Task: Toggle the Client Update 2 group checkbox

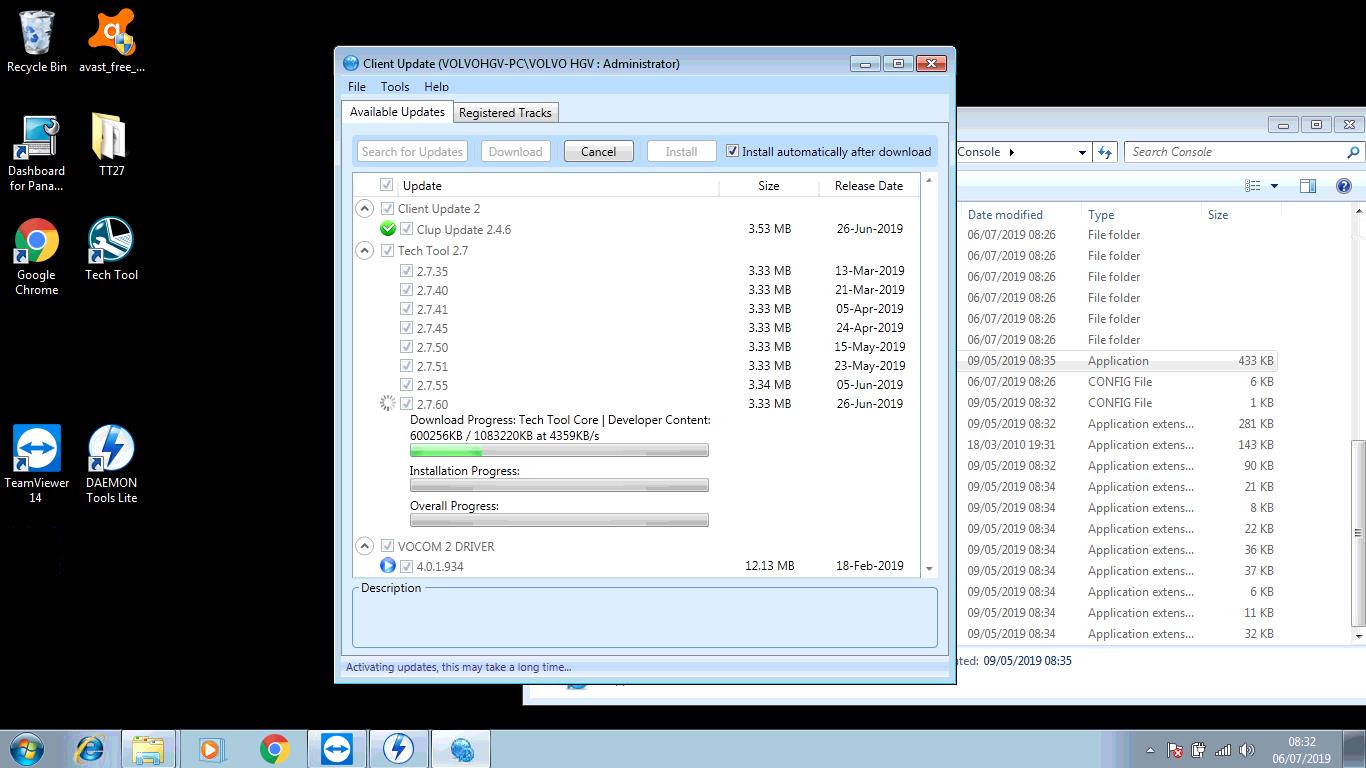Action: point(387,208)
